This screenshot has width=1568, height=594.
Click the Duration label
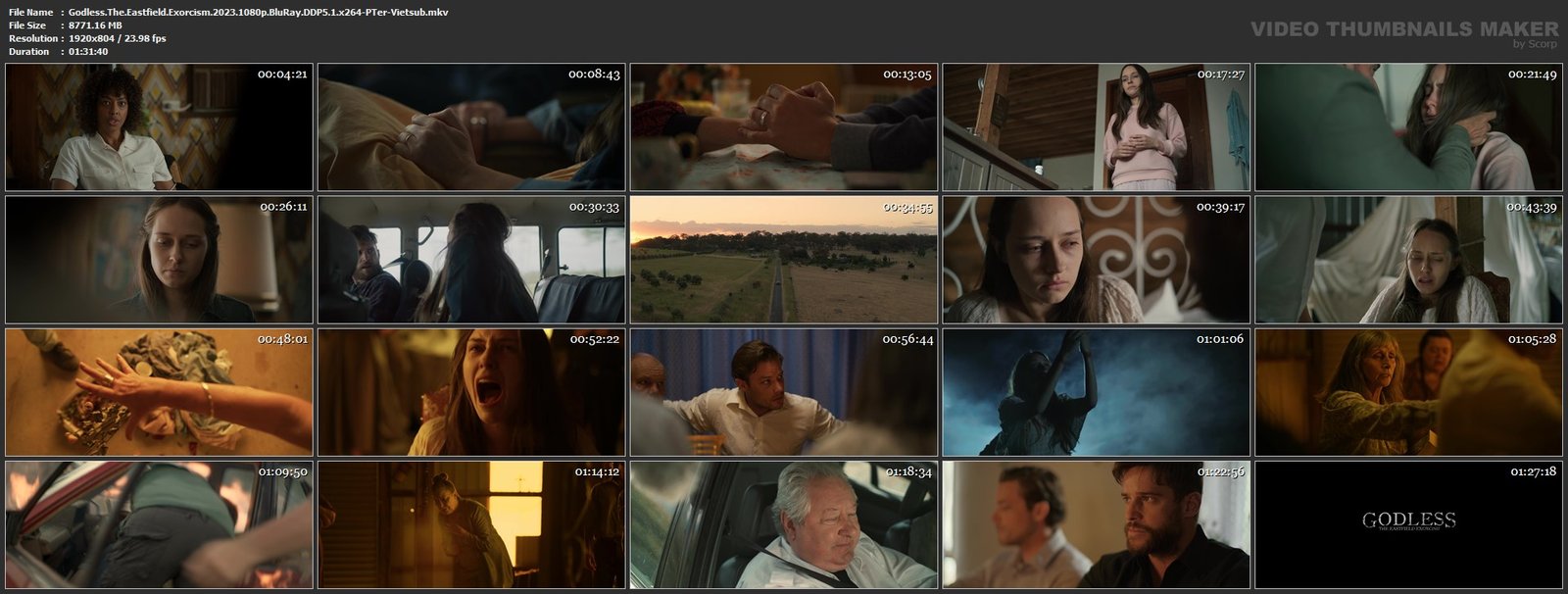[28, 51]
